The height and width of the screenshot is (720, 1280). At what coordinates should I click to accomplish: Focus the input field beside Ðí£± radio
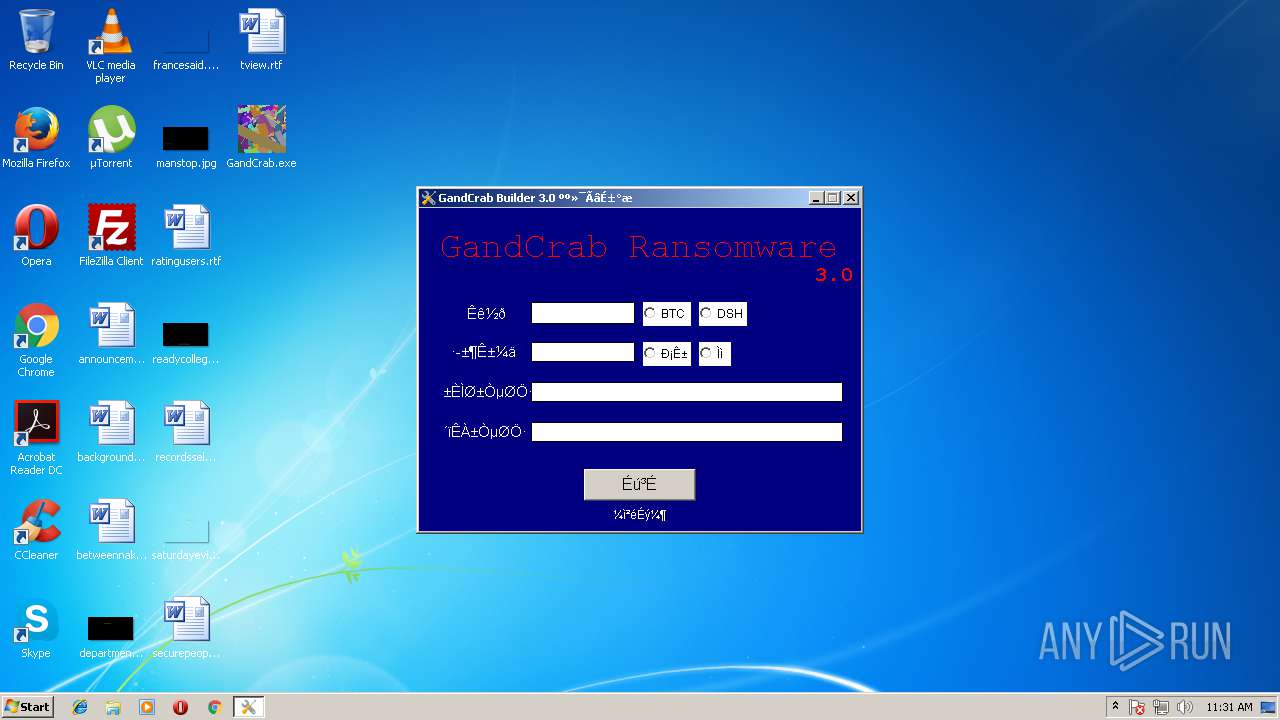coord(583,352)
